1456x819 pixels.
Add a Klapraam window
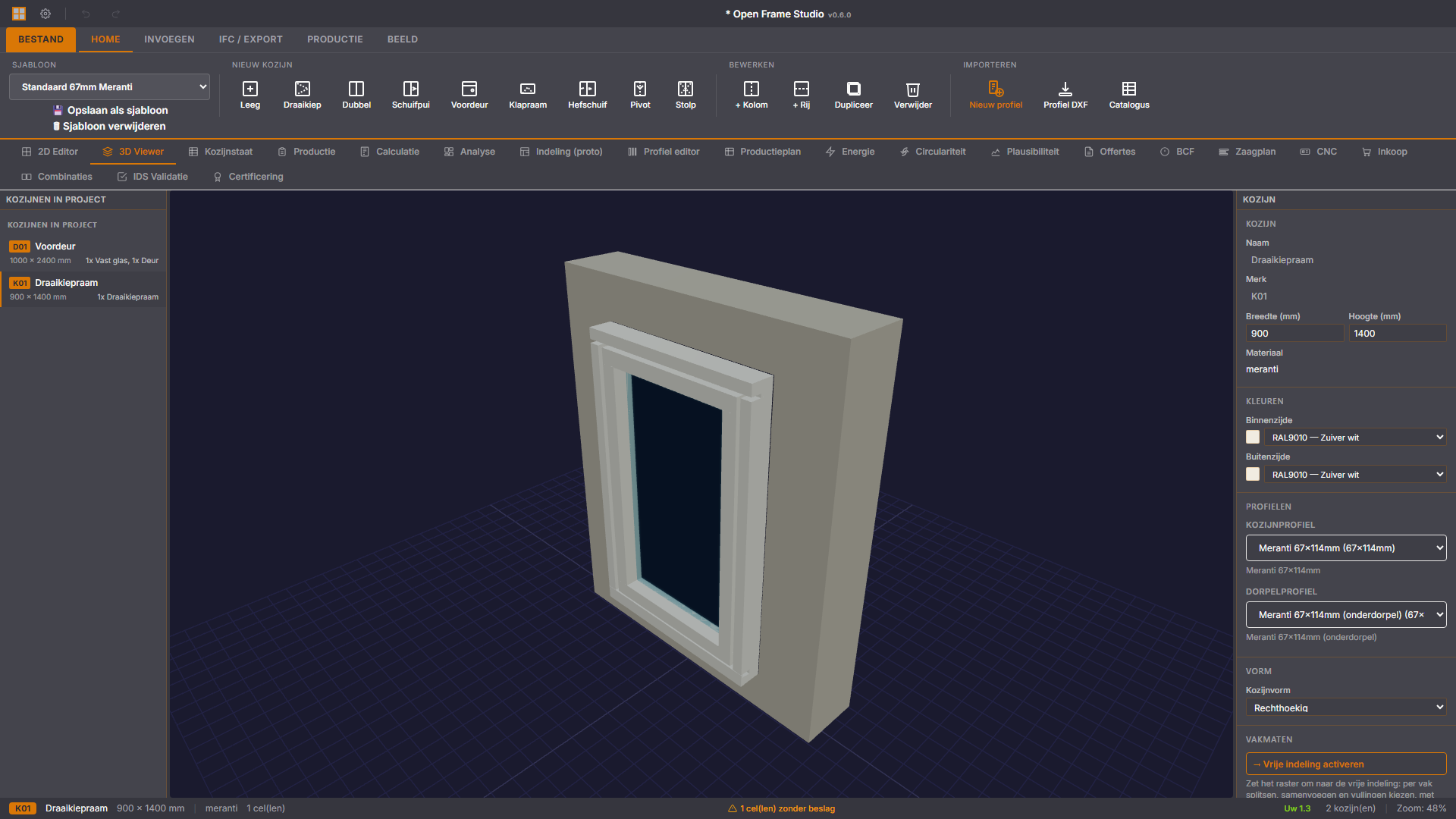(527, 96)
